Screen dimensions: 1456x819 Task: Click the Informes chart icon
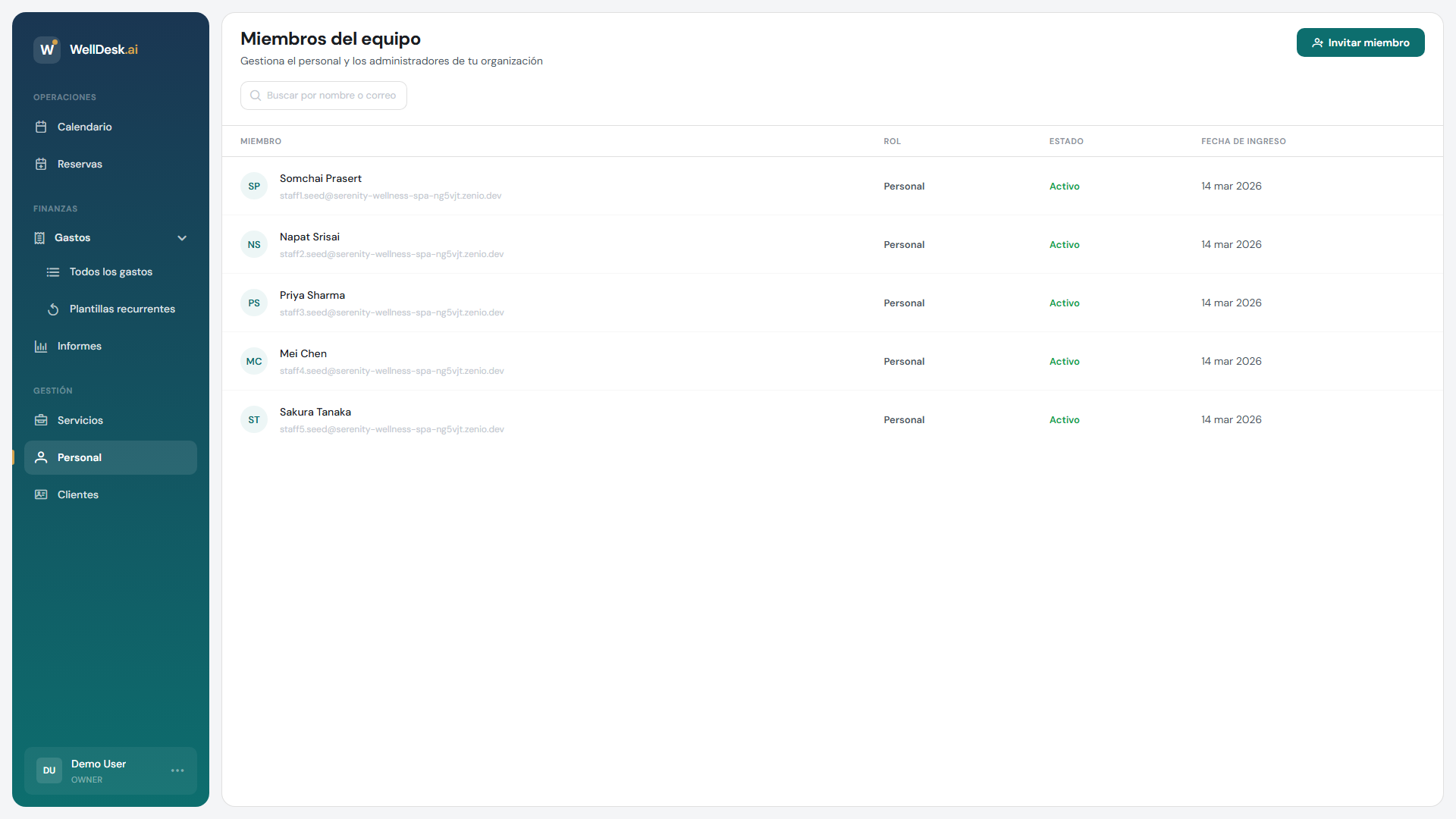click(x=41, y=347)
